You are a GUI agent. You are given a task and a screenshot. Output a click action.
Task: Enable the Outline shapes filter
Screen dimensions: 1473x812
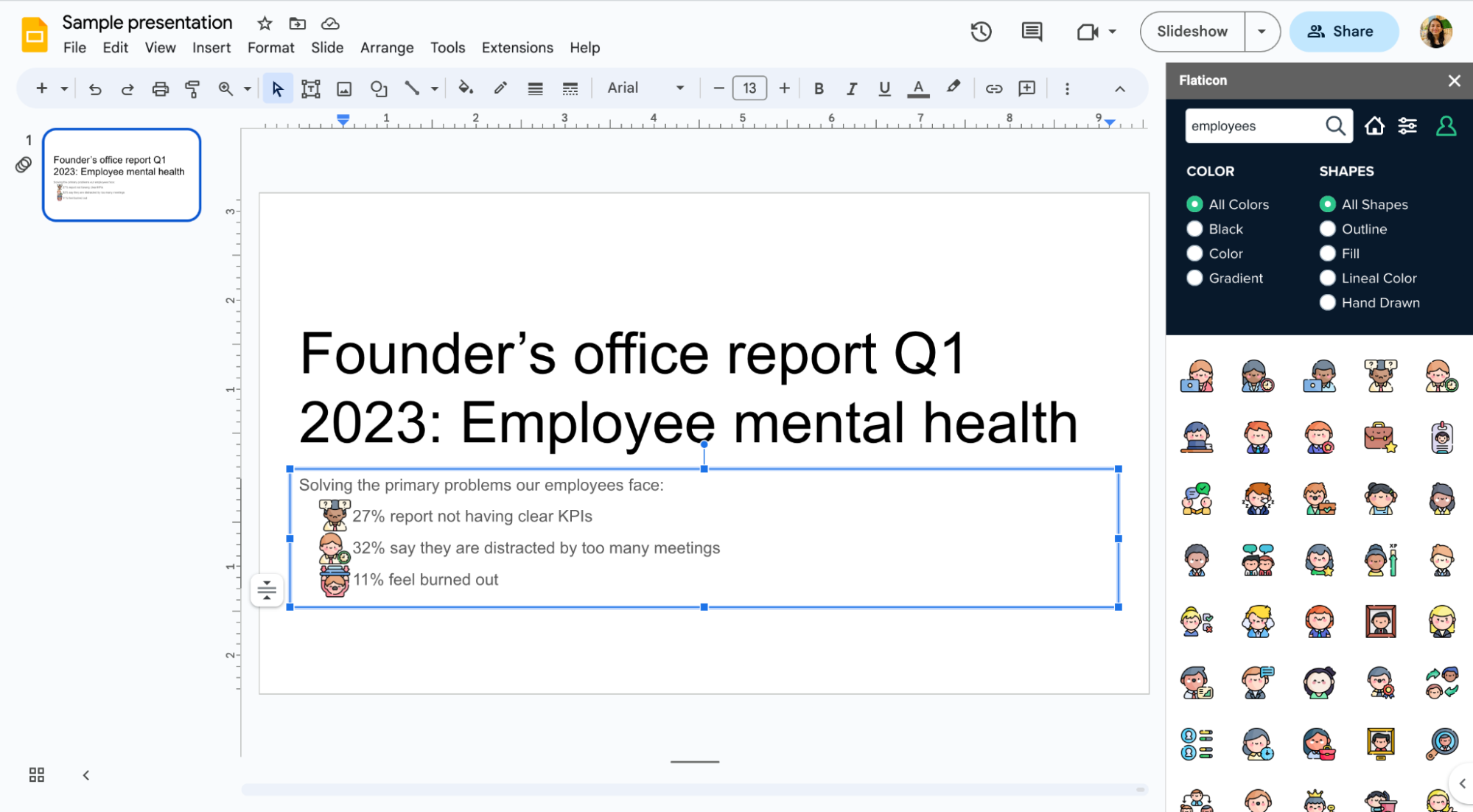point(1328,229)
